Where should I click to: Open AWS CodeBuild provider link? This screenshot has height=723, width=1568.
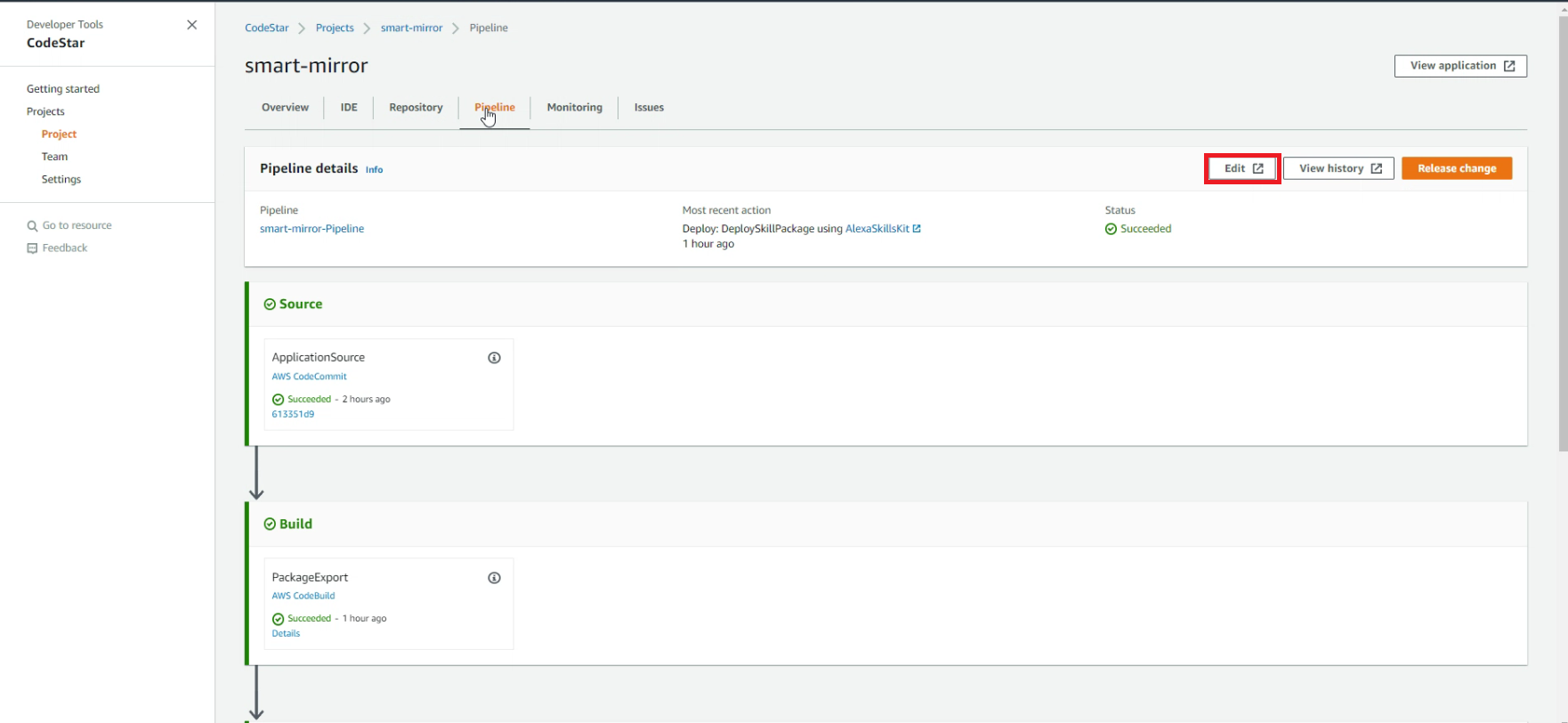point(303,597)
